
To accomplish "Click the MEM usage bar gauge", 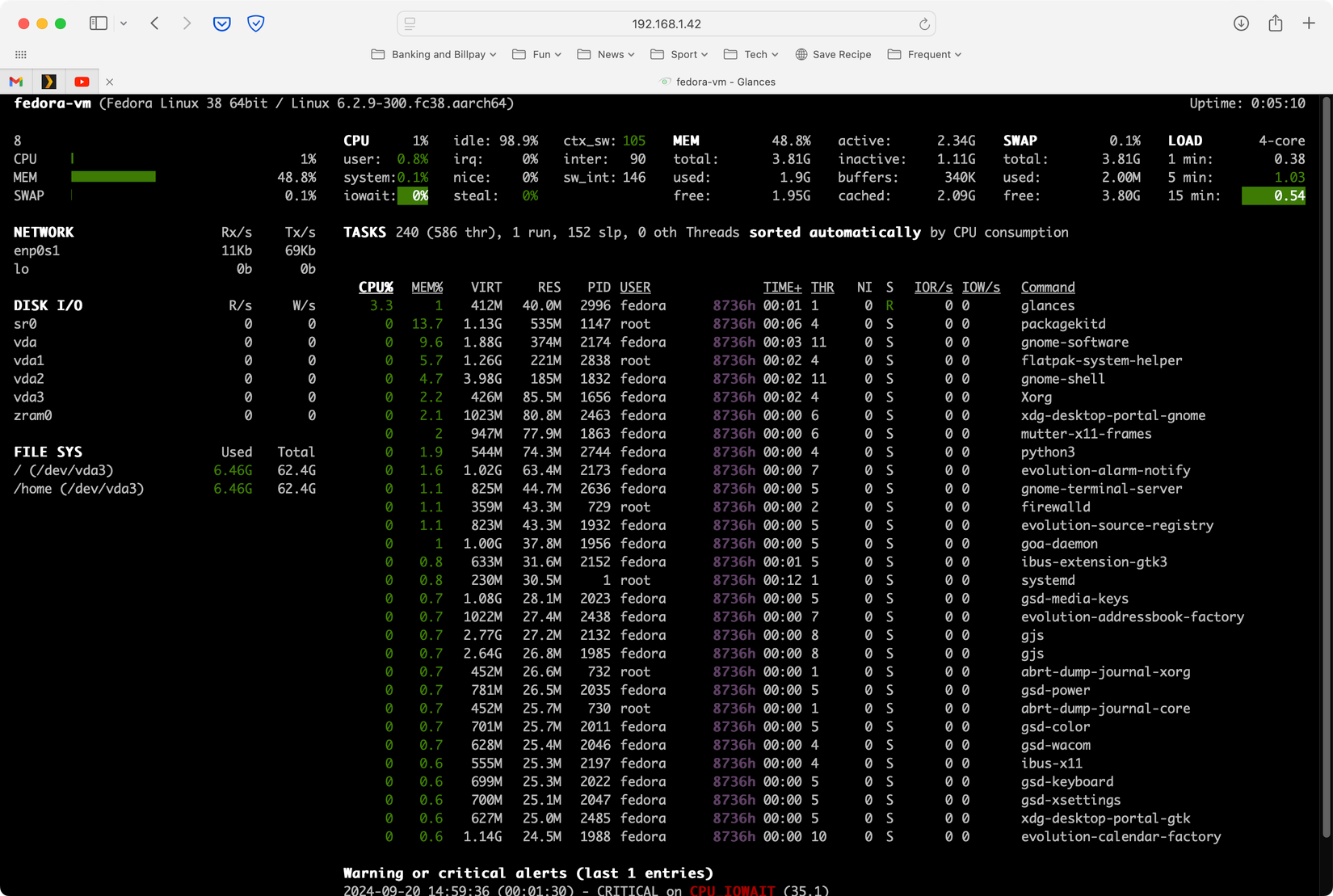I will [113, 177].
